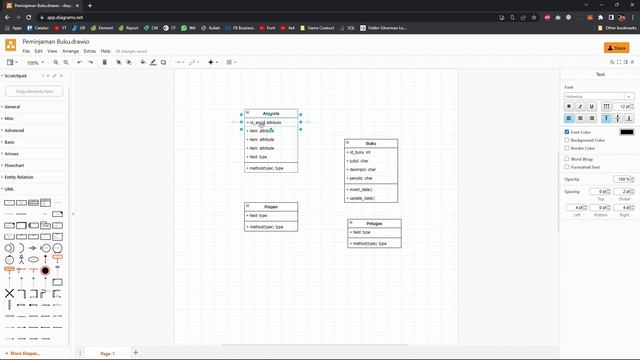
Task: Select the X-shaped destruction UML shape
Action: pyautogui.click(x=9, y=293)
